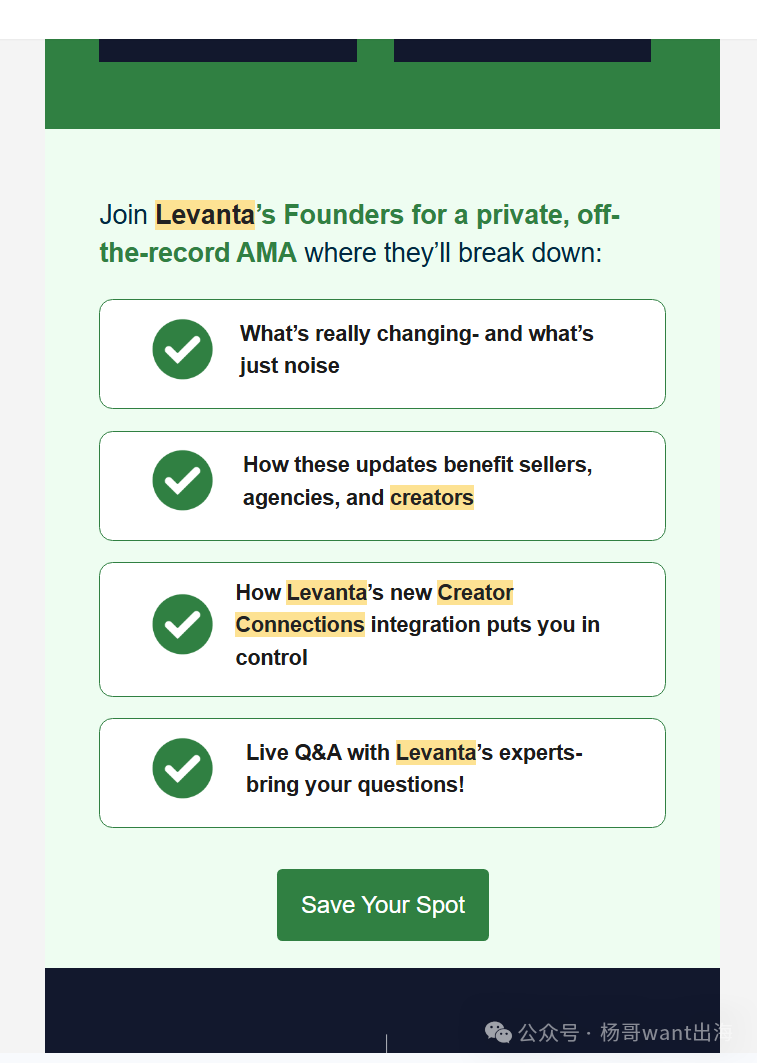Select the Creator Connections integration card

pyautogui.click(x=382, y=629)
